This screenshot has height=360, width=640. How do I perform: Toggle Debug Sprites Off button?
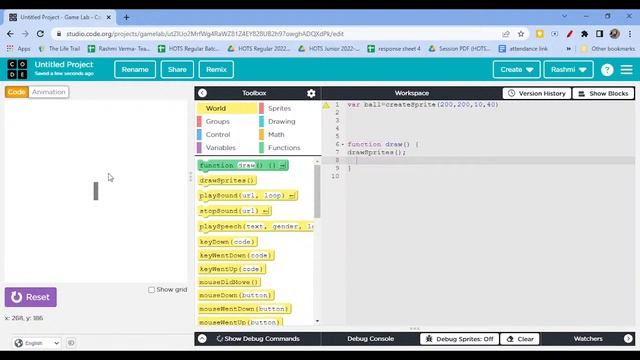(x=459, y=339)
